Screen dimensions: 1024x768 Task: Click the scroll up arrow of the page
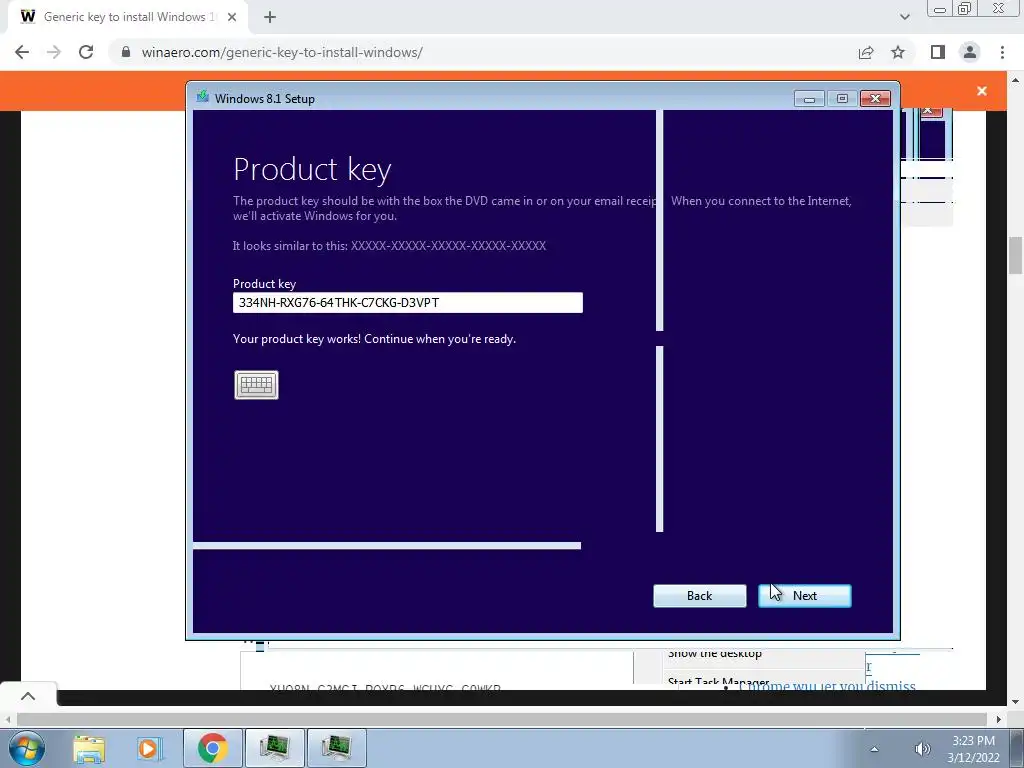click(x=1015, y=80)
